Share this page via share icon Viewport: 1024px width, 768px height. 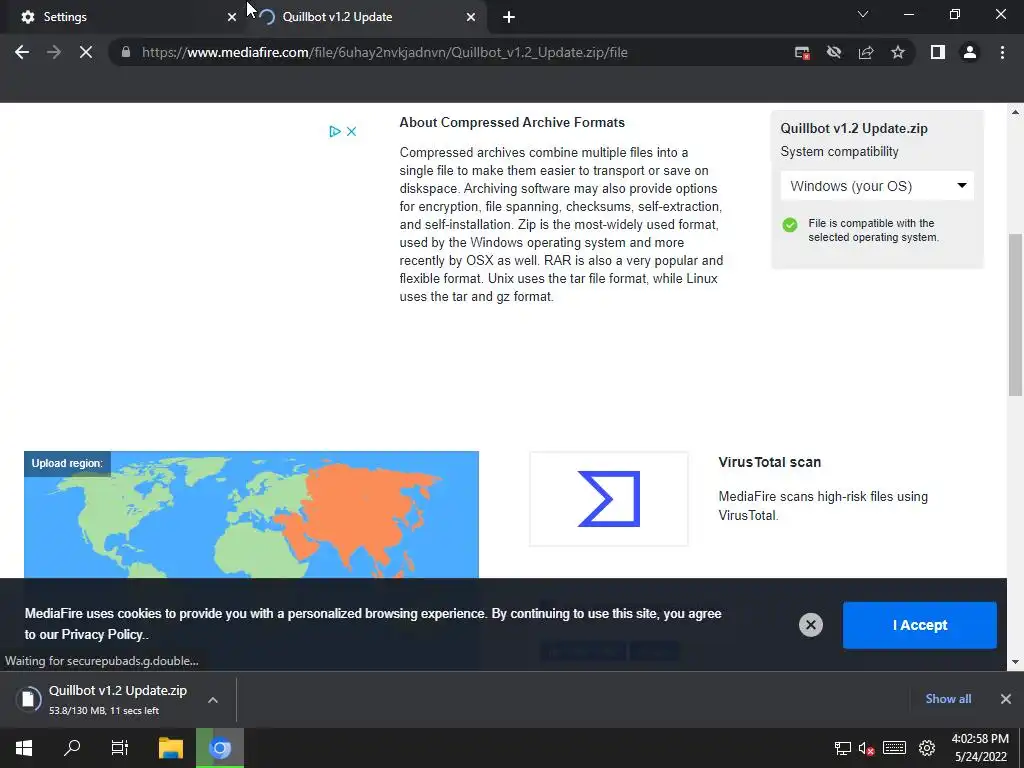(866, 52)
